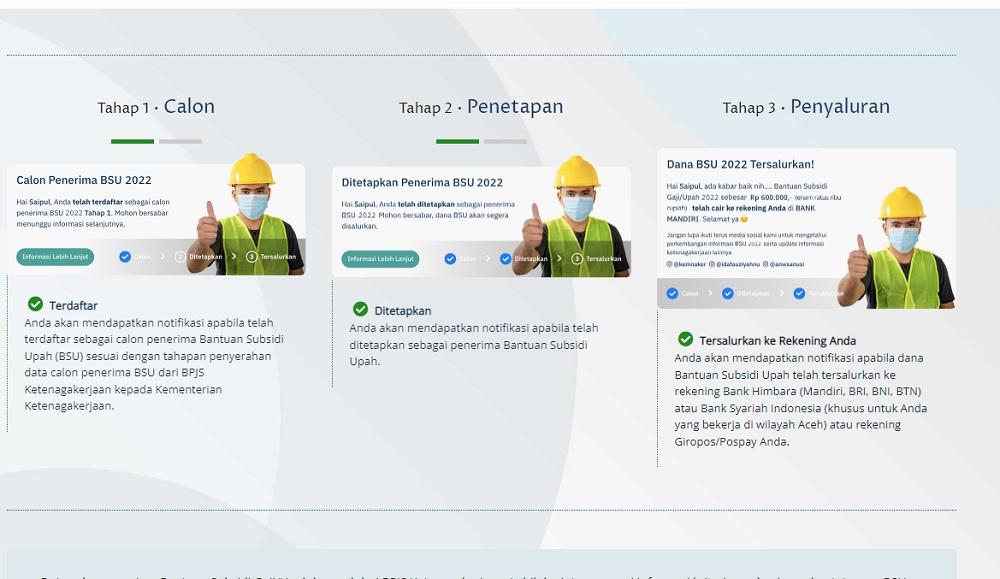This screenshot has height=579, width=1000.
Task: Select the green slide indicator under Tahap 2
Action: pyautogui.click(x=457, y=141)
